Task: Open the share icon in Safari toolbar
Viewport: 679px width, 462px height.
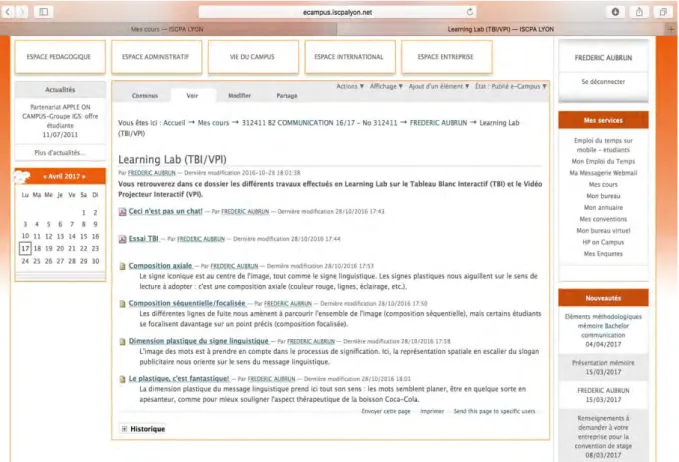Action: click(x=639, y=12)
